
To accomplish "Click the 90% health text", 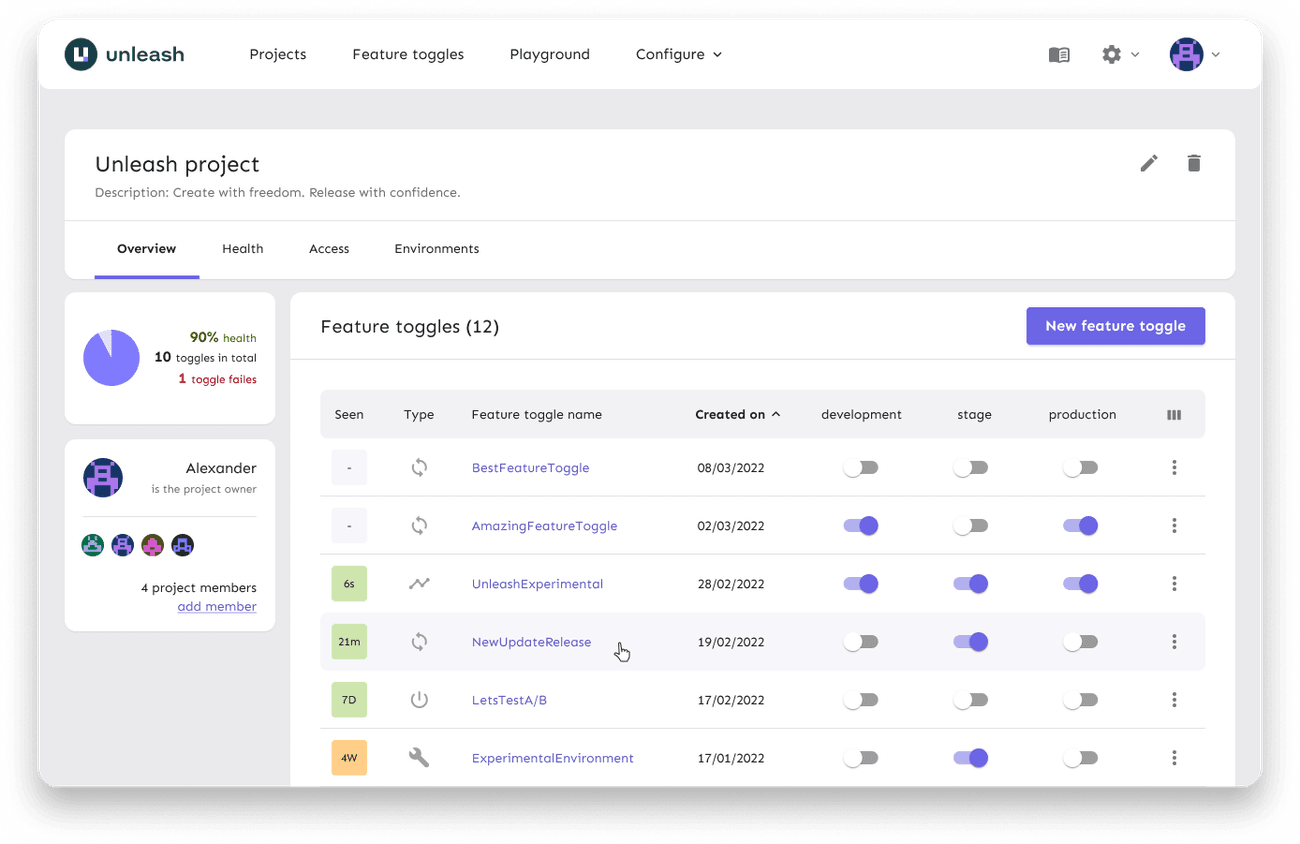I will pos(223,338).
